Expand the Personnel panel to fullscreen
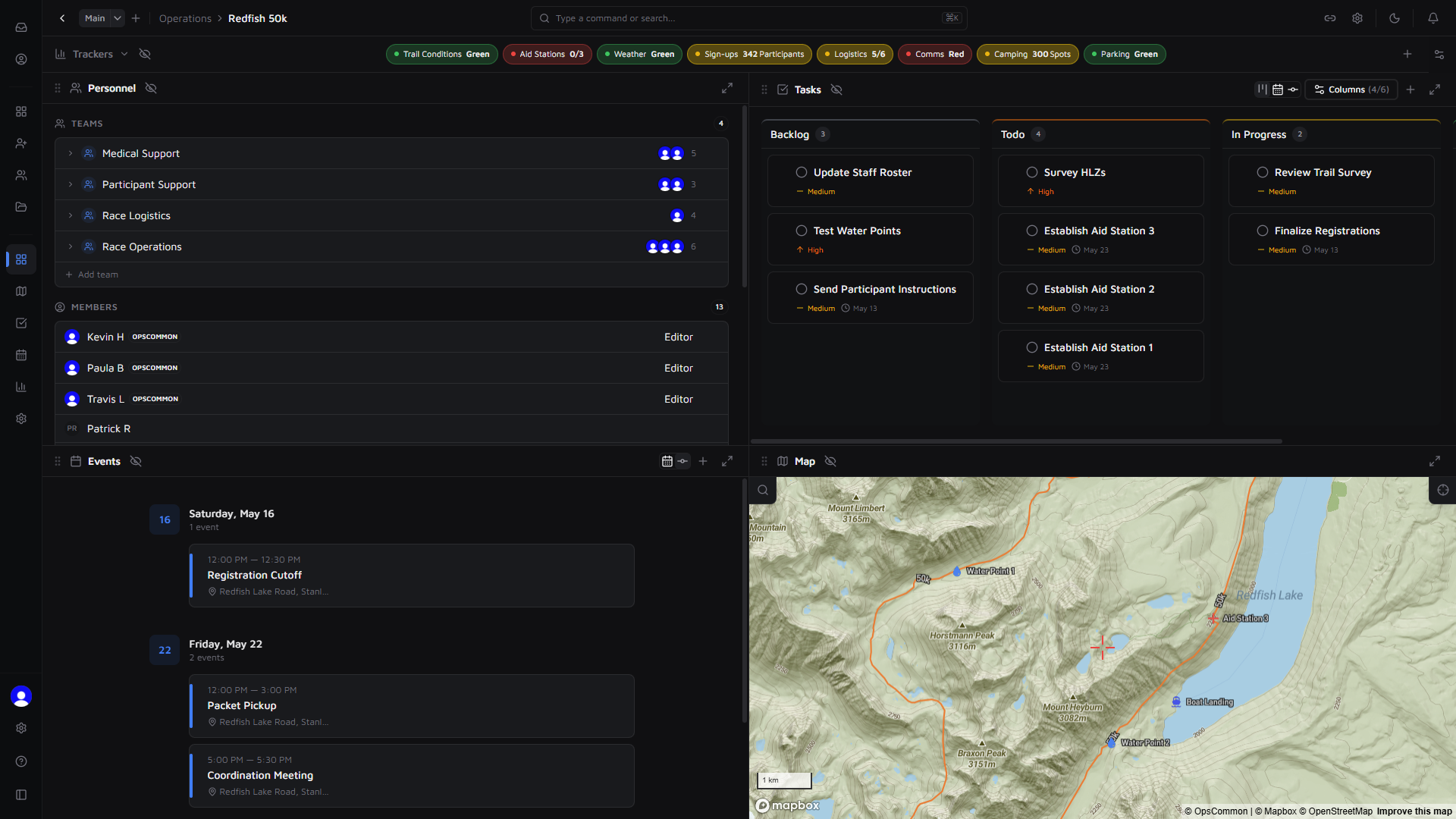 [727, 89]
